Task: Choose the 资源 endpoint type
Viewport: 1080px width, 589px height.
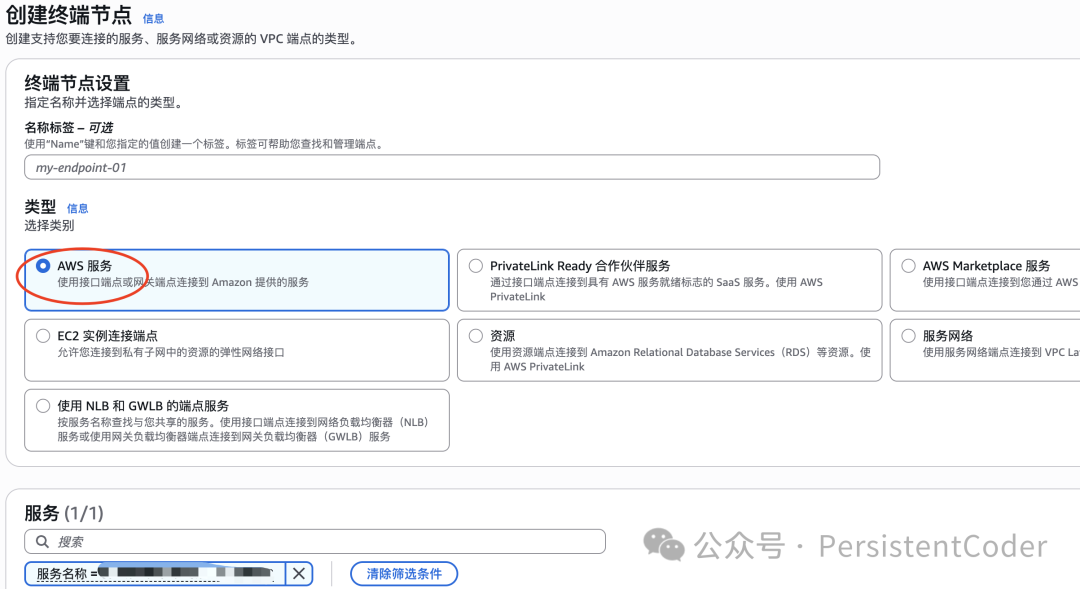Action: 476,336
